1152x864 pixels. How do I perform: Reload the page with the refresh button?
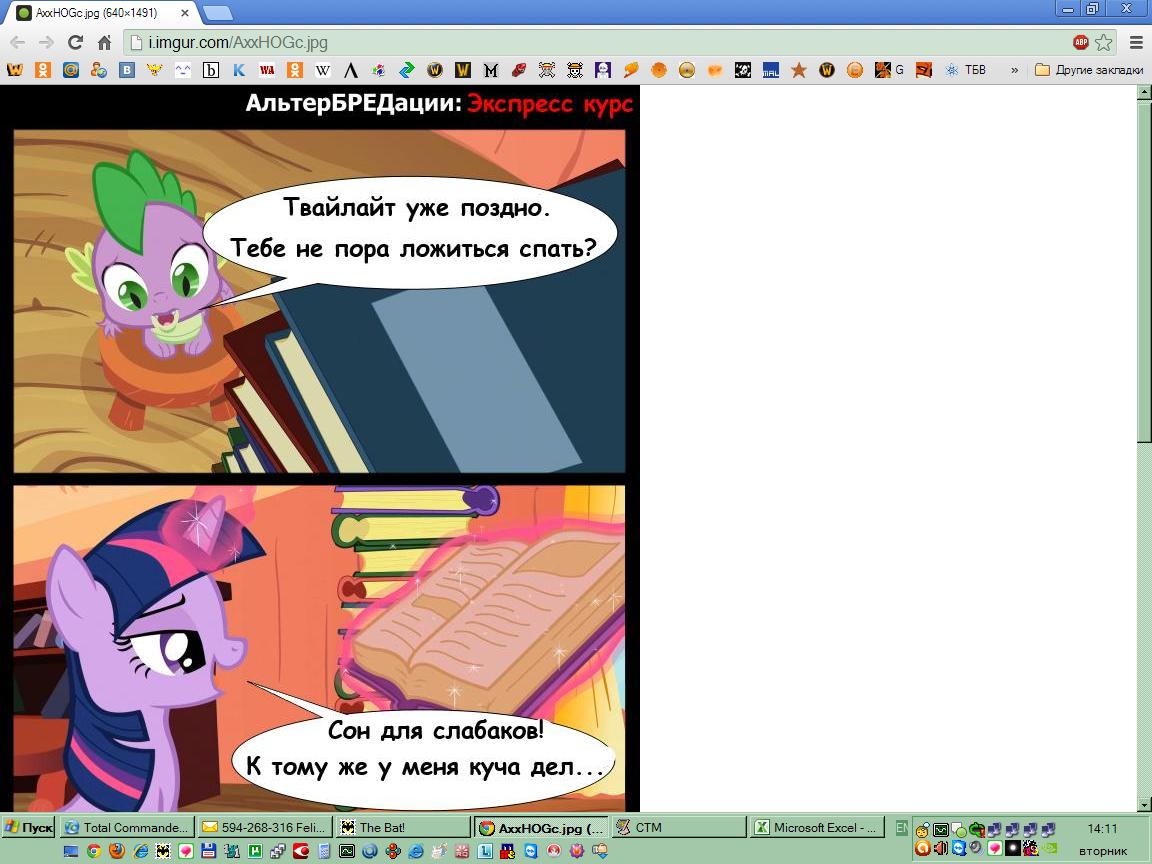(75, 43)
